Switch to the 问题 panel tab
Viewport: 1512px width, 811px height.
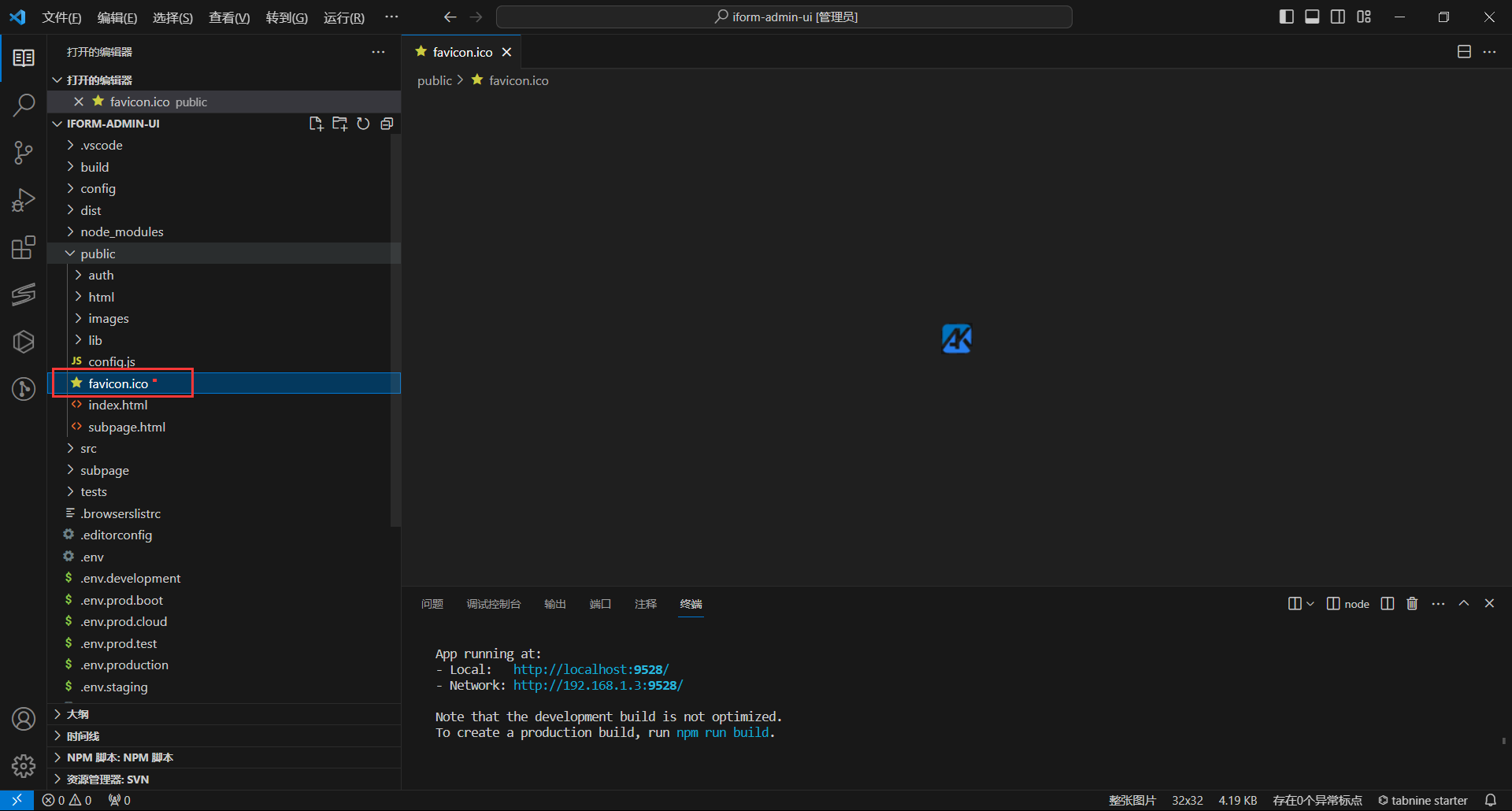click(x=432, y=604)
